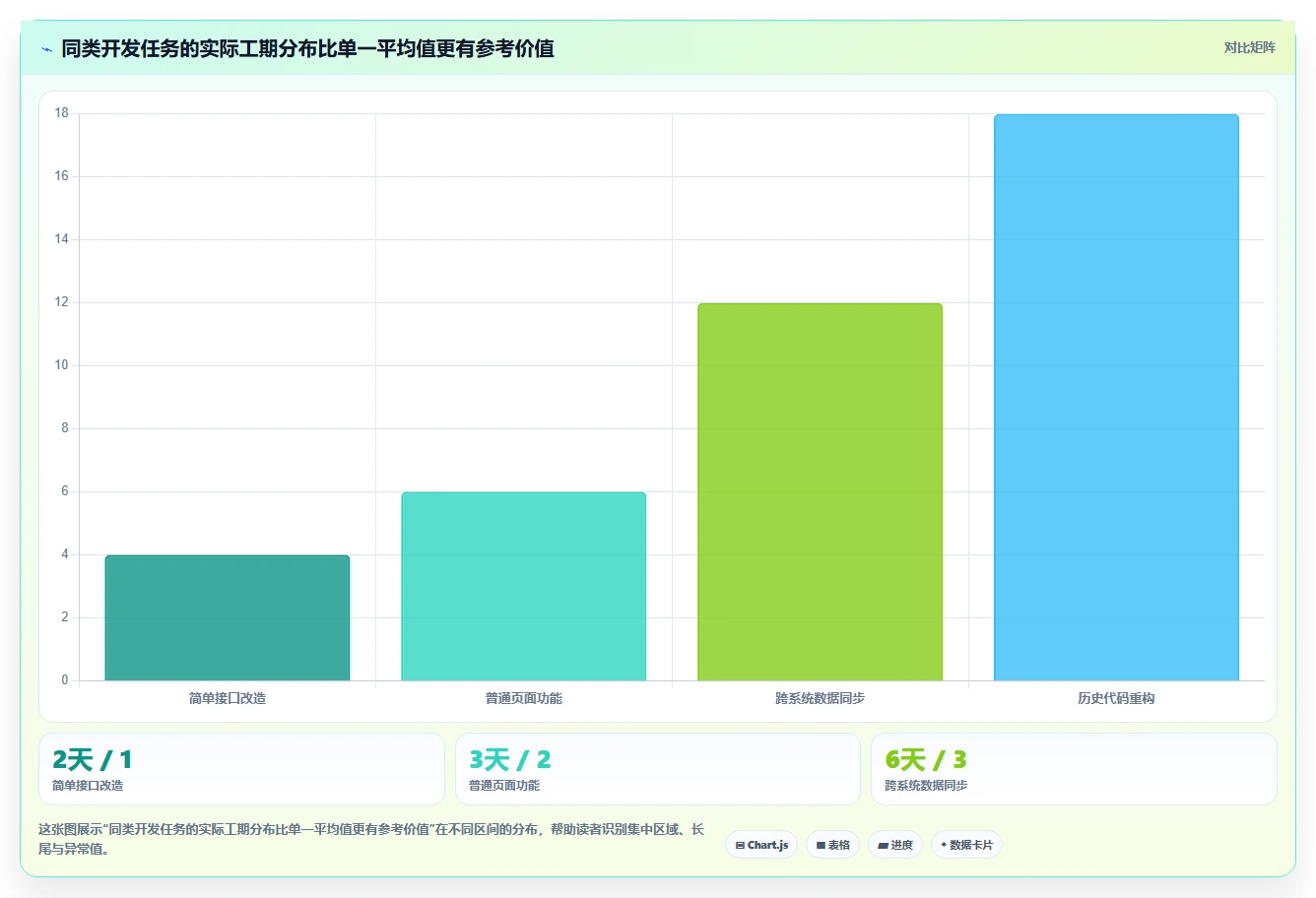Click the y-axis tick label 18
Viewport: 1316px width, 898px height.
(62, 113)
